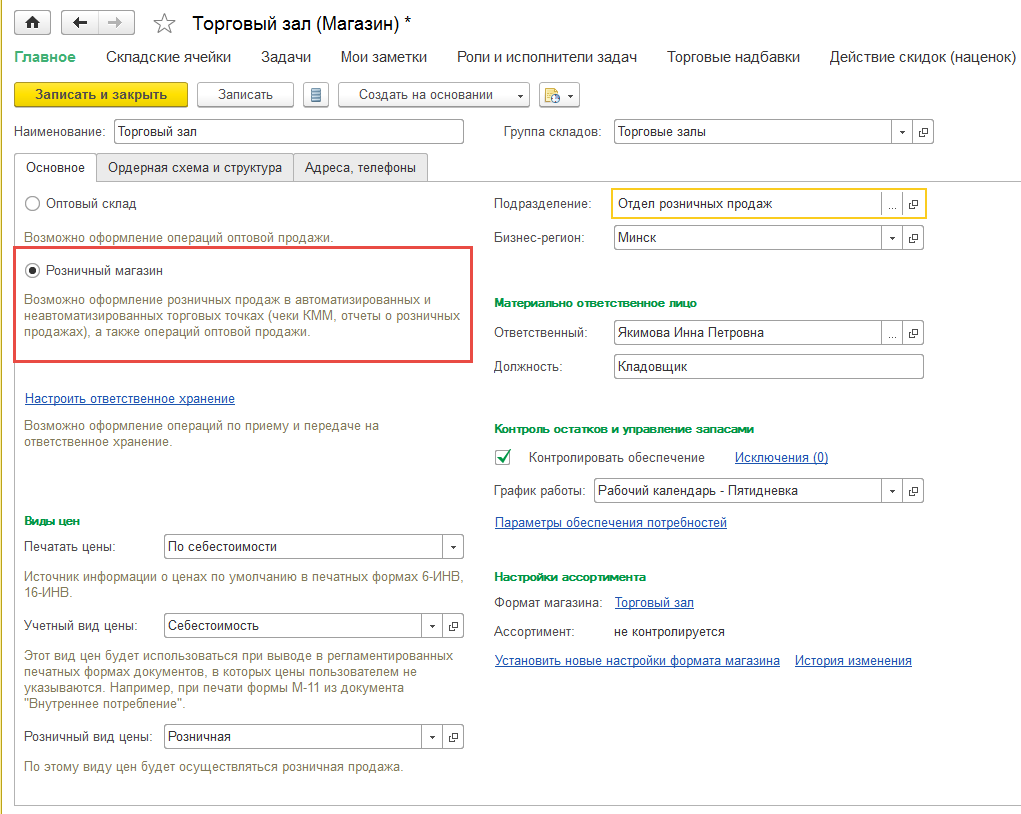Click the Home icon button

(33, 23)
